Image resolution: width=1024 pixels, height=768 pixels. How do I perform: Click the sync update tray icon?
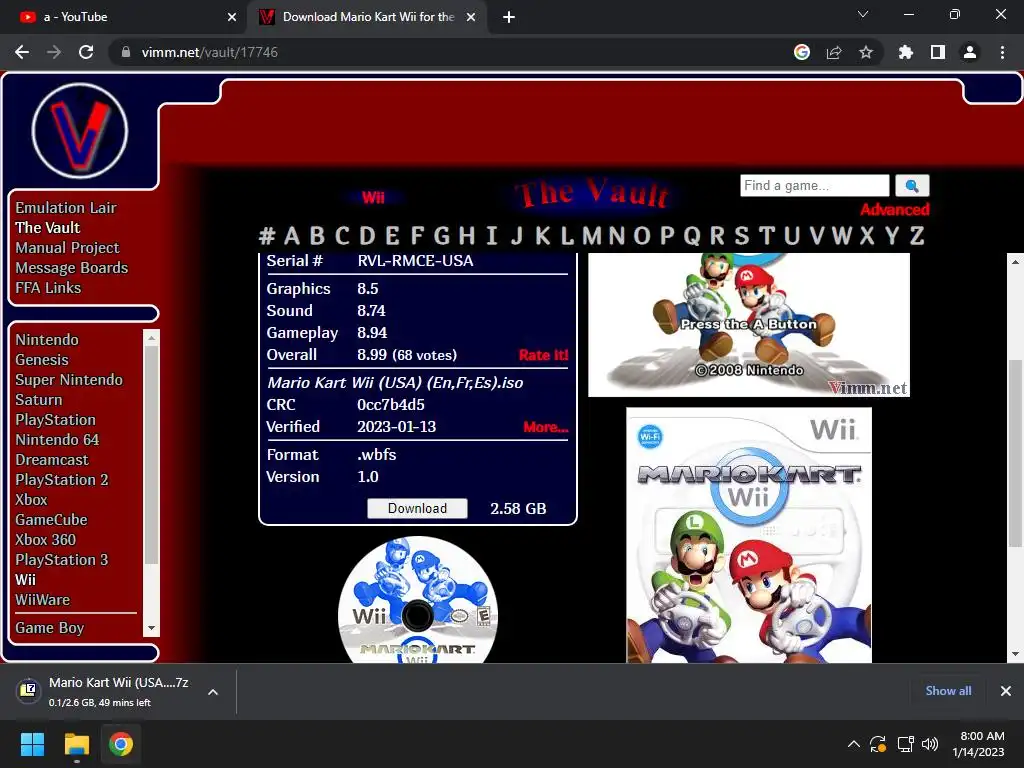(x=878, y=744)
